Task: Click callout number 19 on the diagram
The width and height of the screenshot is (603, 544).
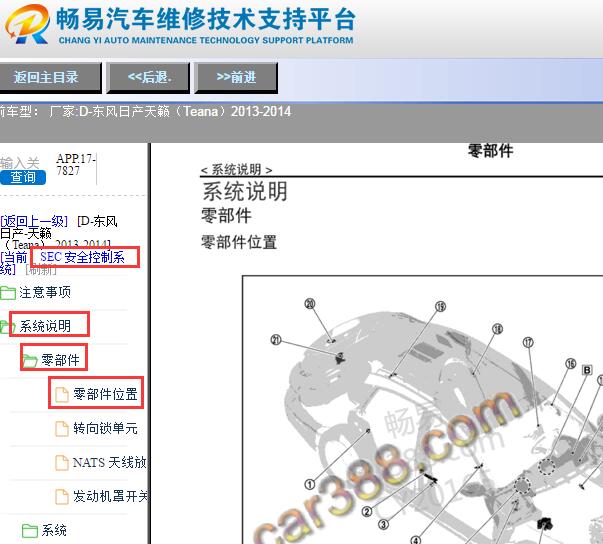Action: pyautogui.click(x=440, y=306)
